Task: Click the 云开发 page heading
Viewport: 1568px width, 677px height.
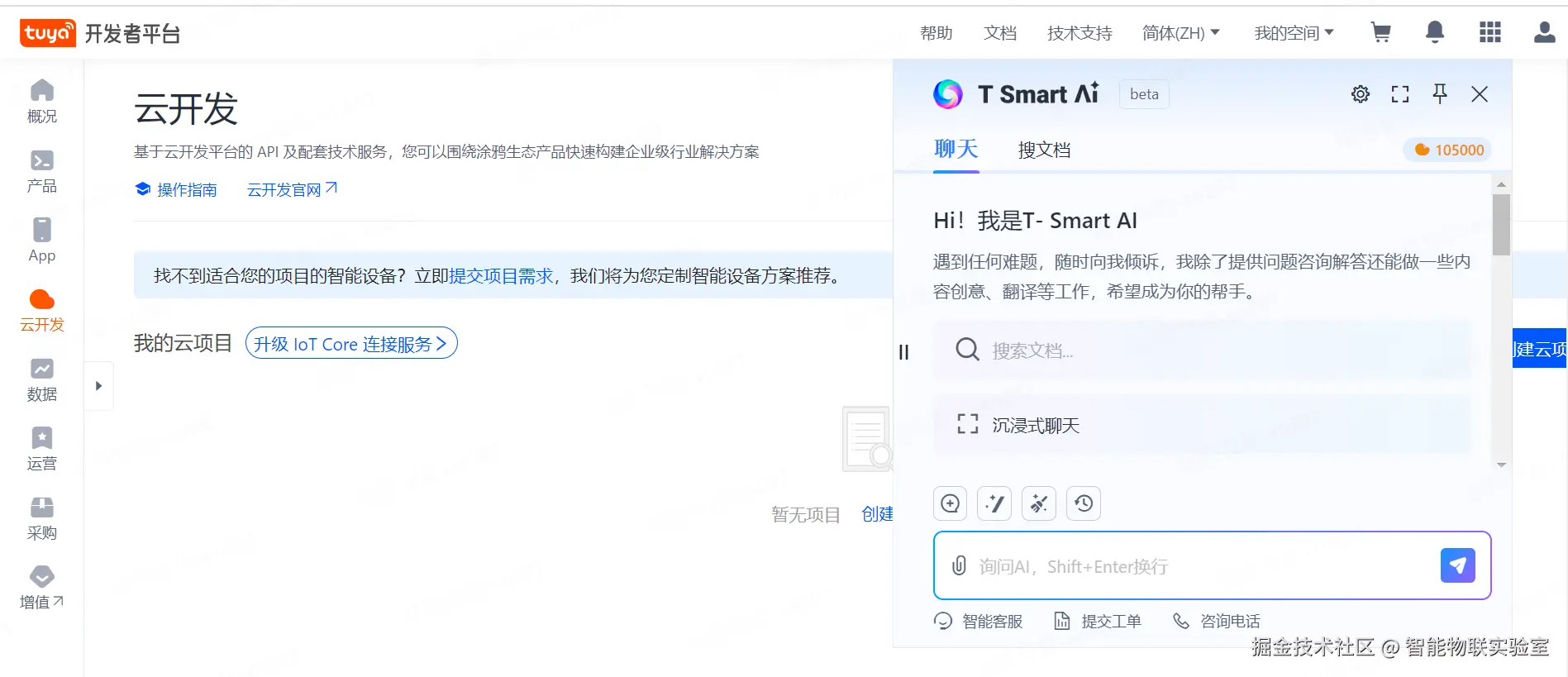Action: [186, 109]
